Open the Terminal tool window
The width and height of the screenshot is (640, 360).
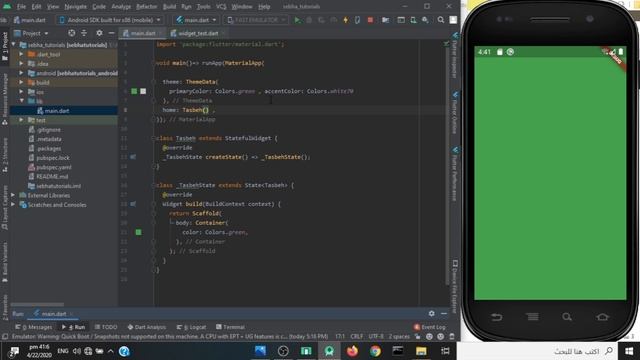230,327
